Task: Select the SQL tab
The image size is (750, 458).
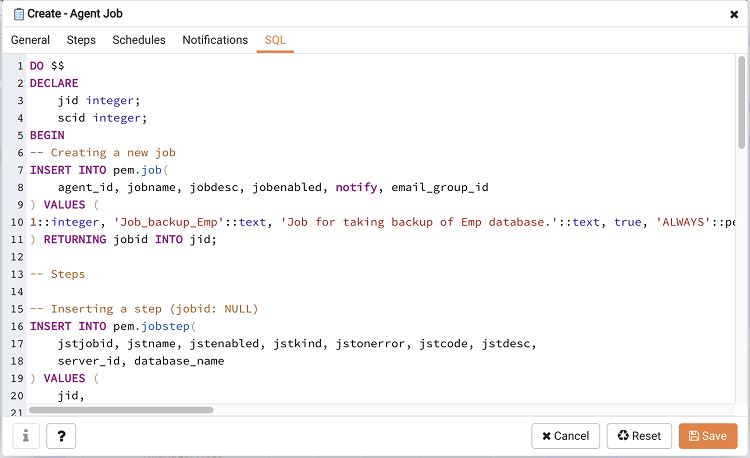Action: coord(275,40)
